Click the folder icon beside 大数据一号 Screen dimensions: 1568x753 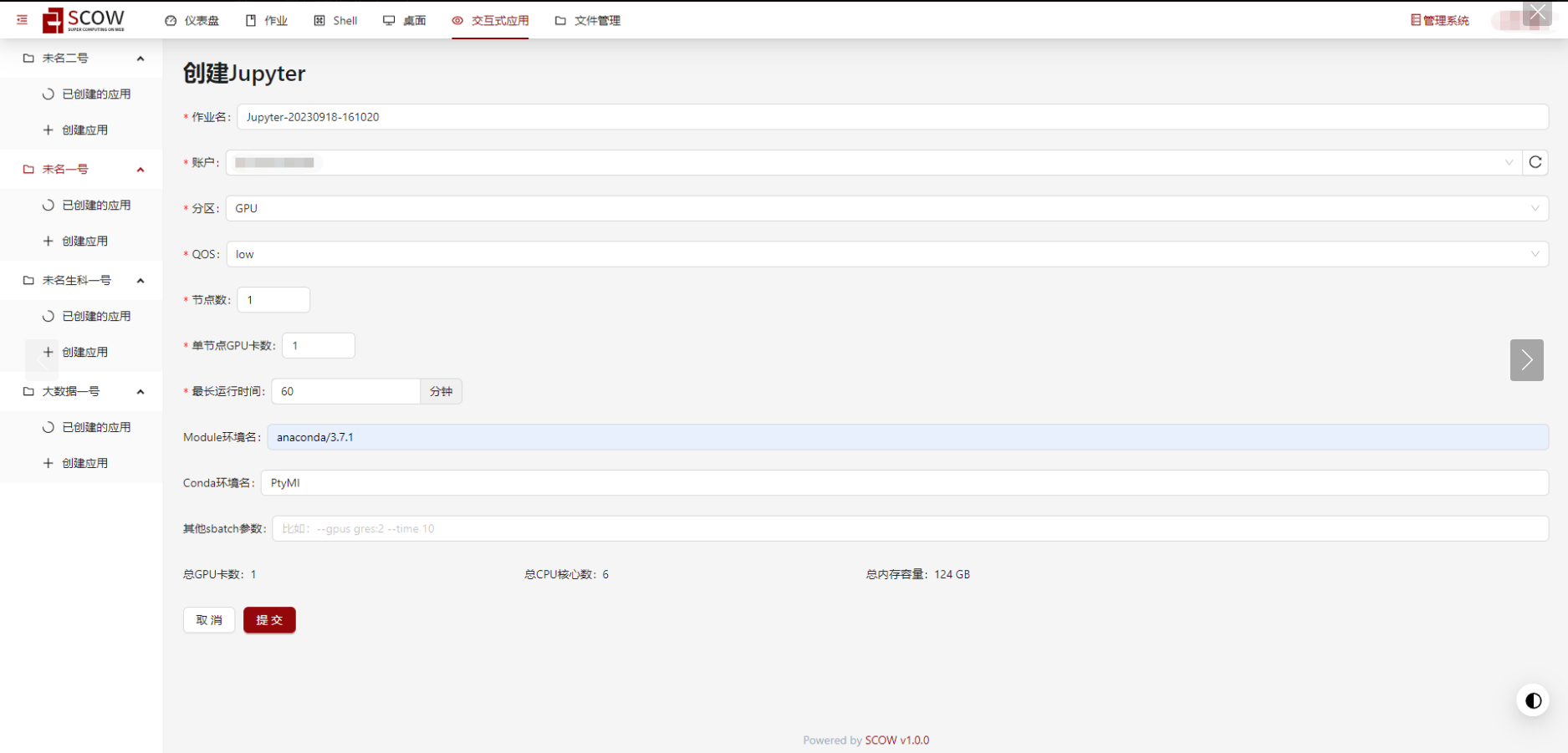[28, 392]
